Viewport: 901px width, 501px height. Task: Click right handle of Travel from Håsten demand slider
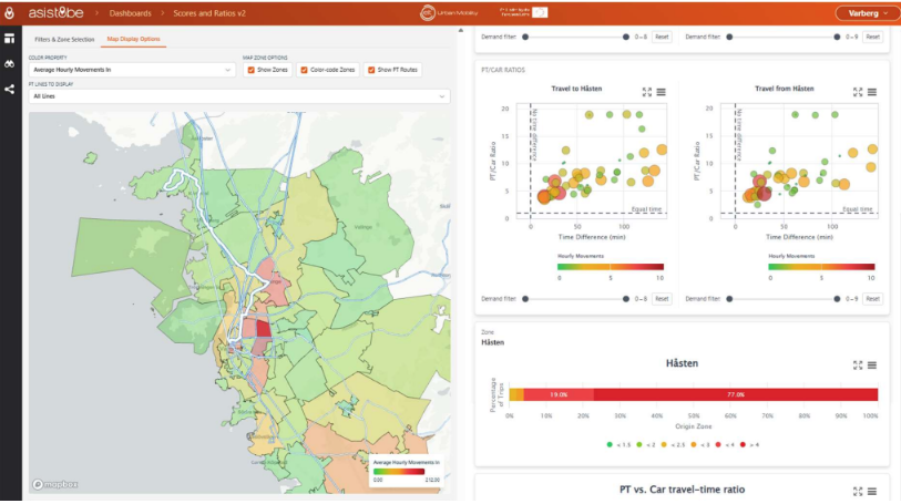pos(837,299)
